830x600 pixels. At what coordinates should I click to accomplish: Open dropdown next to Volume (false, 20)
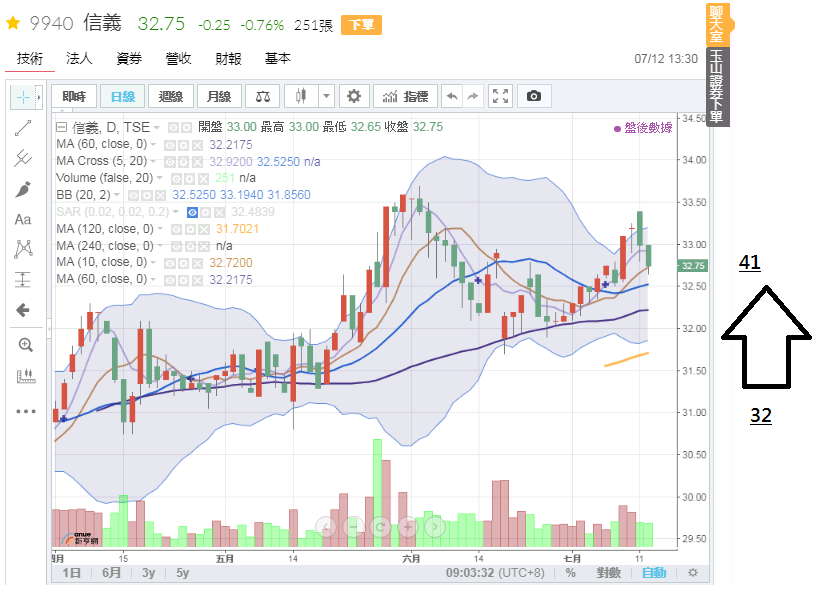[x=160, y=178]
